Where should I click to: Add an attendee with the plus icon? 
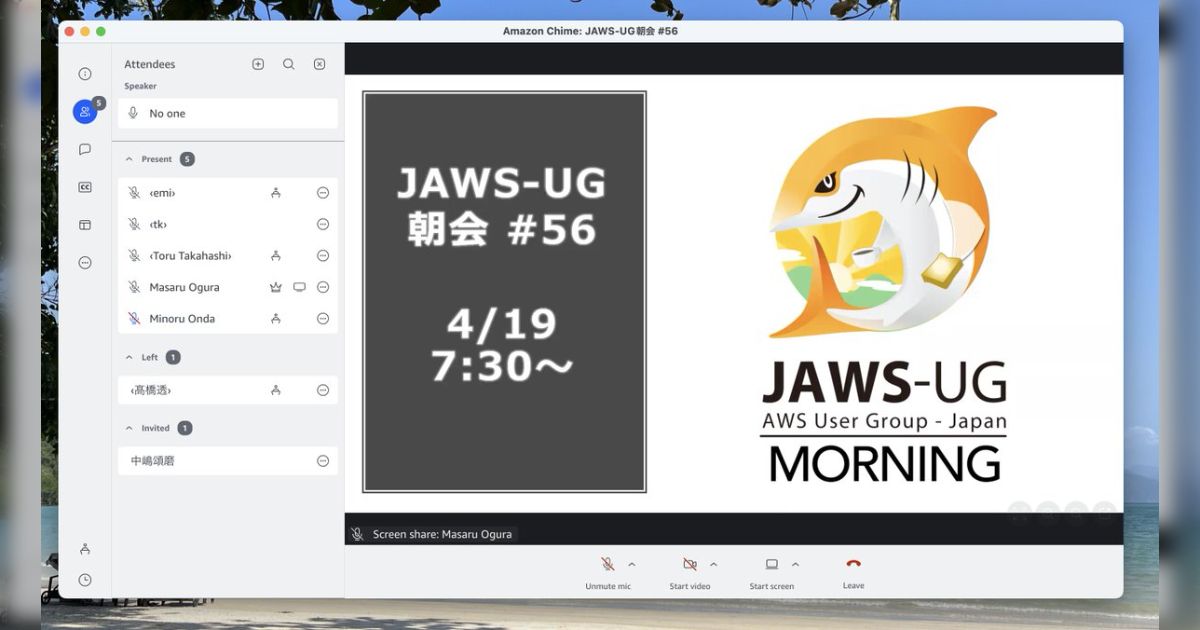(x=258, y=63)
